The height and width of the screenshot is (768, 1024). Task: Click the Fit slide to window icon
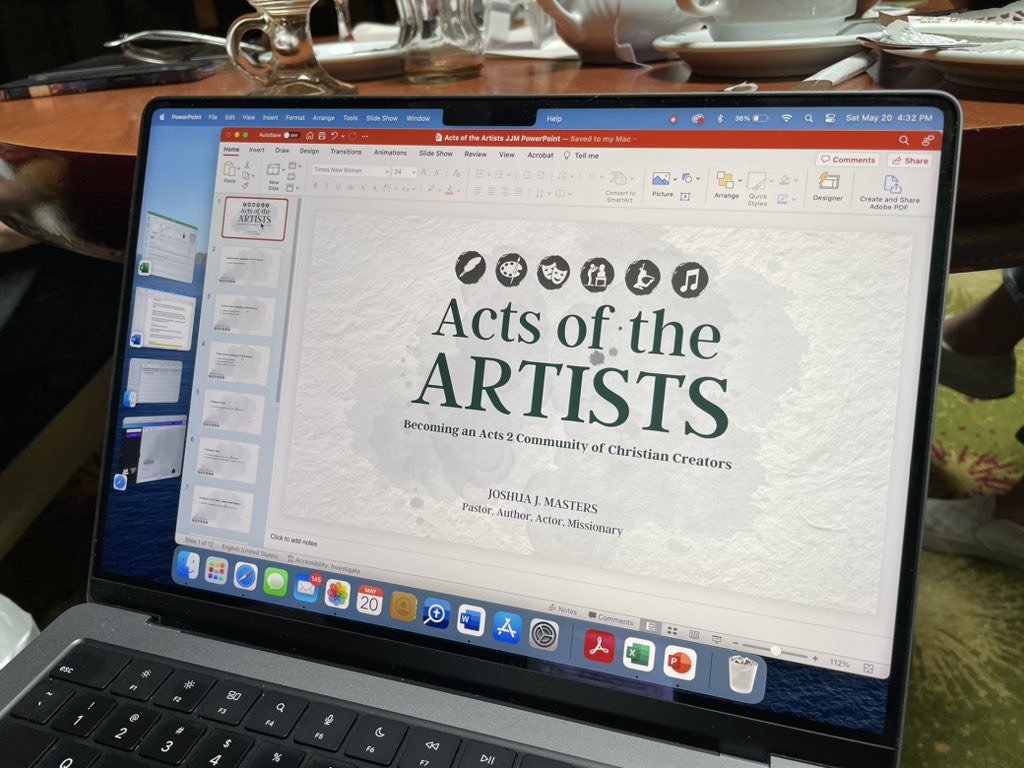868,668
